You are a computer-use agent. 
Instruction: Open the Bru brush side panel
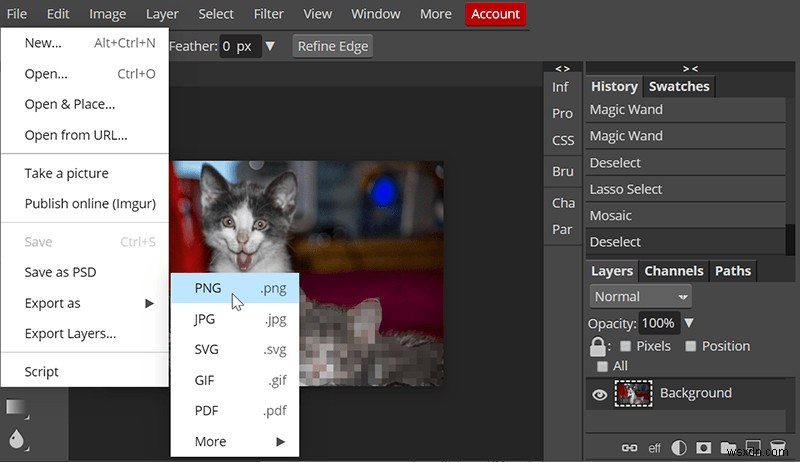(563, 171)
